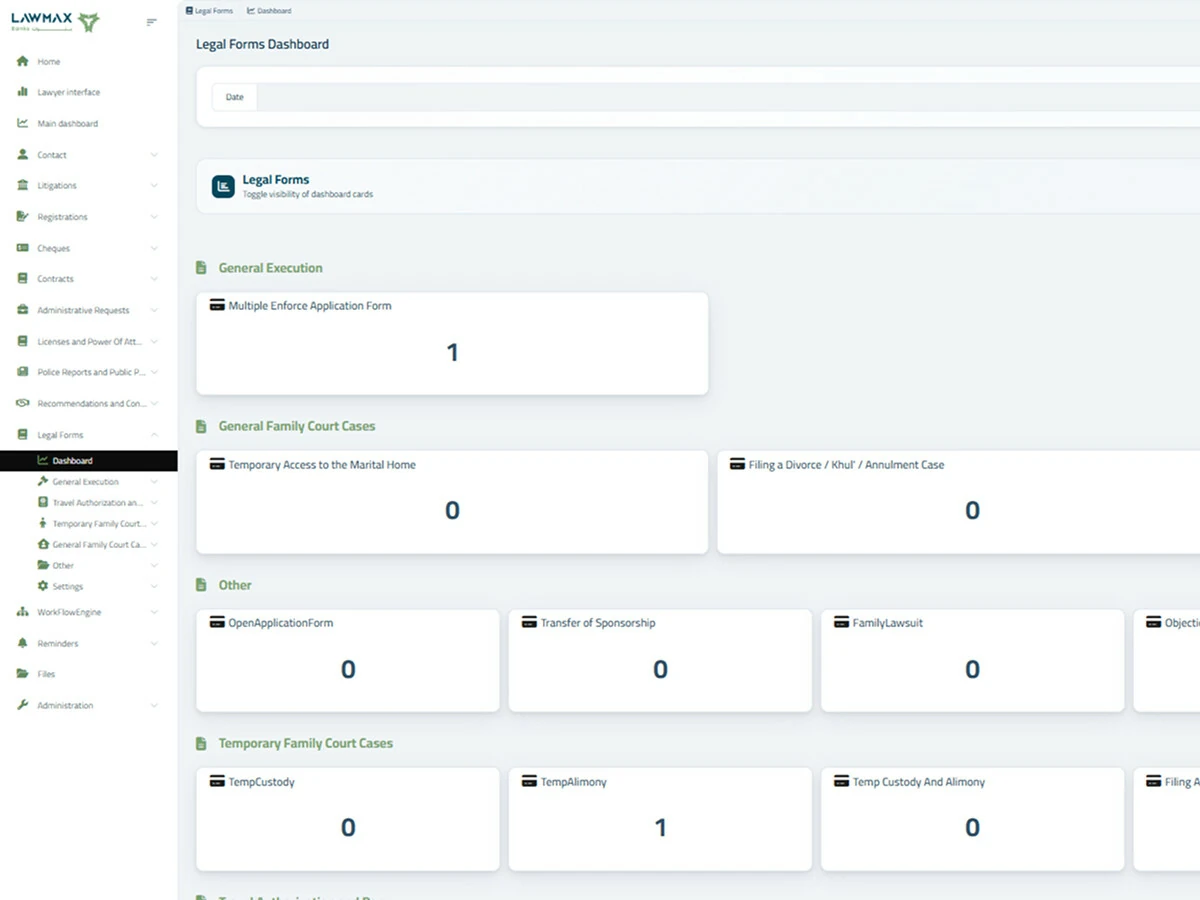Click the General Execution section heading

tap(271, 268)
